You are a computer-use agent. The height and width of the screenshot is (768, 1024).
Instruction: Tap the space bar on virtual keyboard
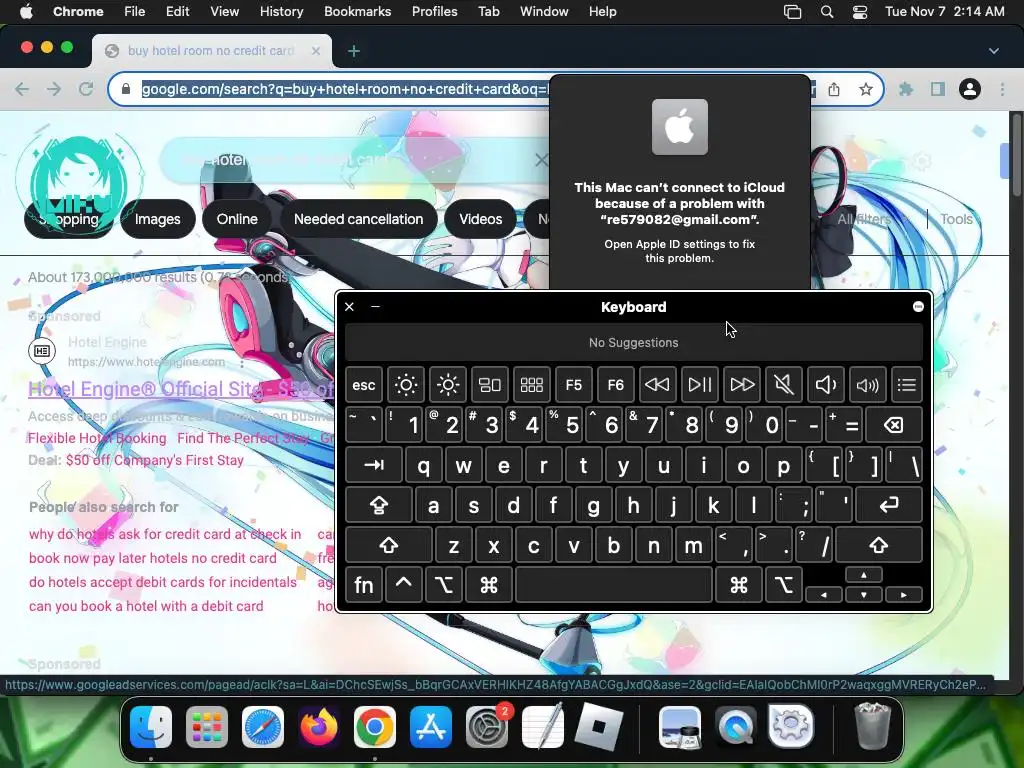613,584
